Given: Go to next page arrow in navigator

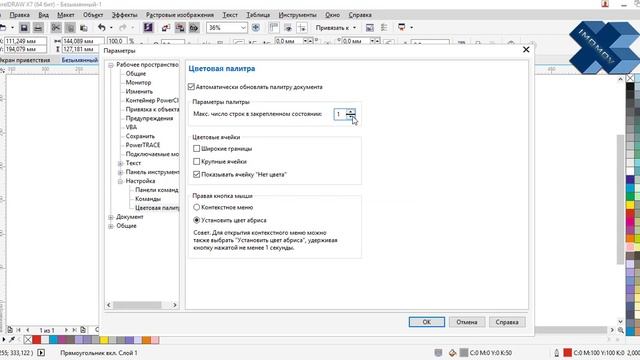Looking at the screenshot, I should [x=67, y=330].
